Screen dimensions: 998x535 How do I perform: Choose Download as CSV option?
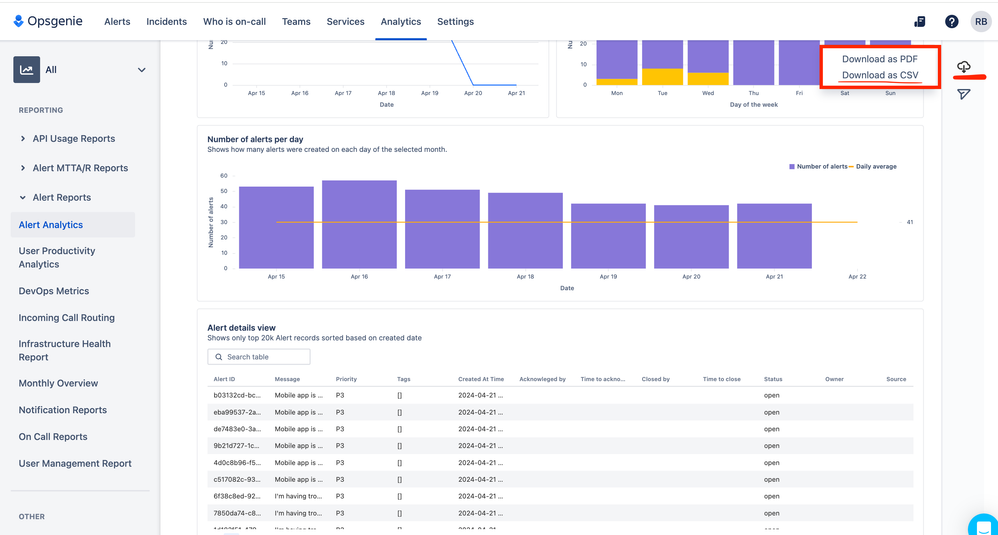pos(879,75)
